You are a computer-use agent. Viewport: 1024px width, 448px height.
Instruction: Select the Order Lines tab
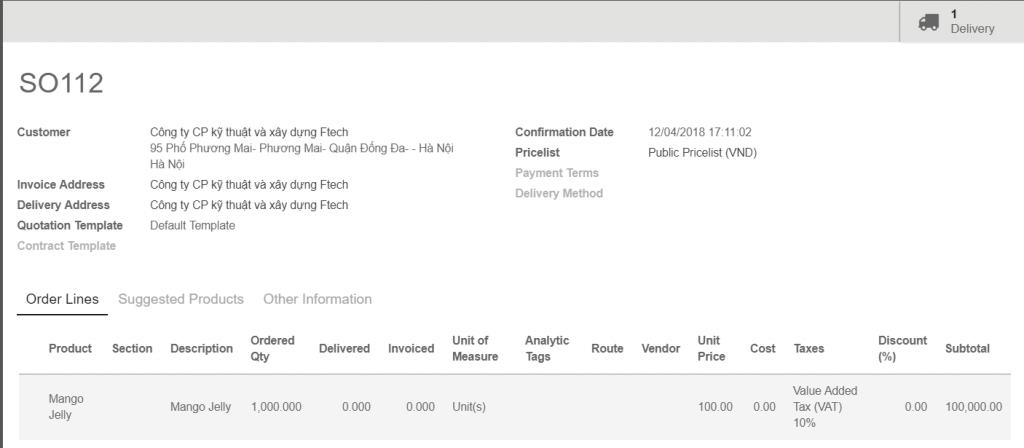pos(62,299)
